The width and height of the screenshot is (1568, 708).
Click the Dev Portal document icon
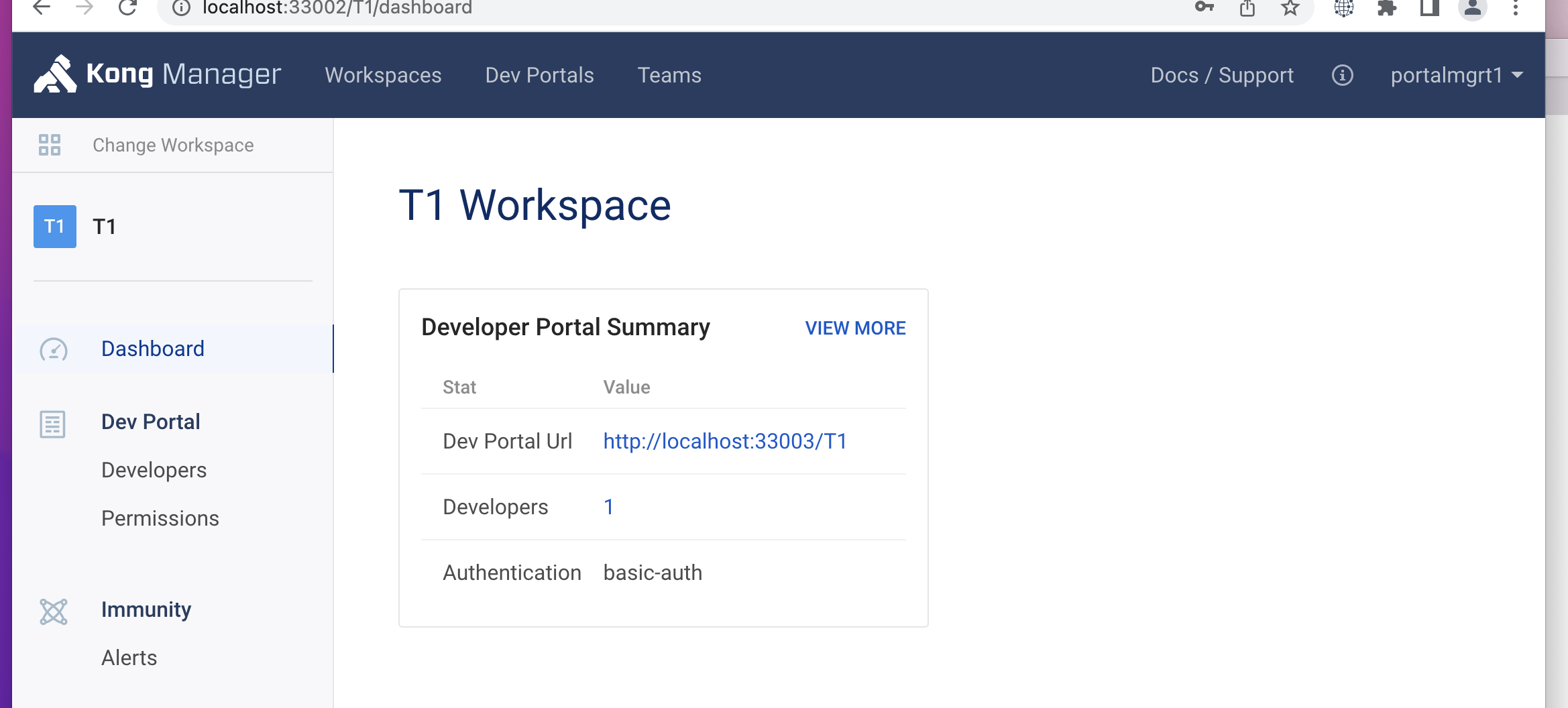pos(52,424)
